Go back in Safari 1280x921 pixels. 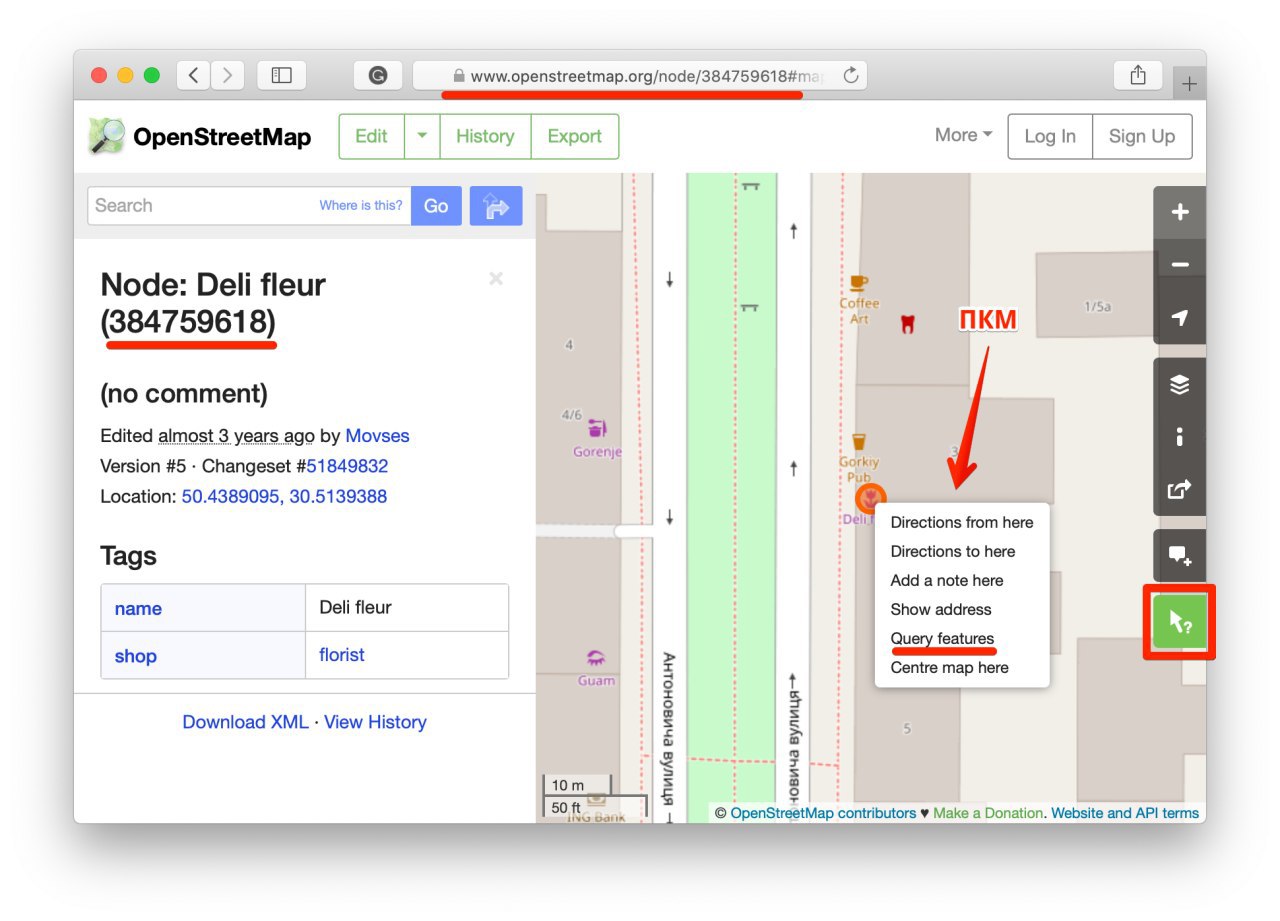click(194, 75)
